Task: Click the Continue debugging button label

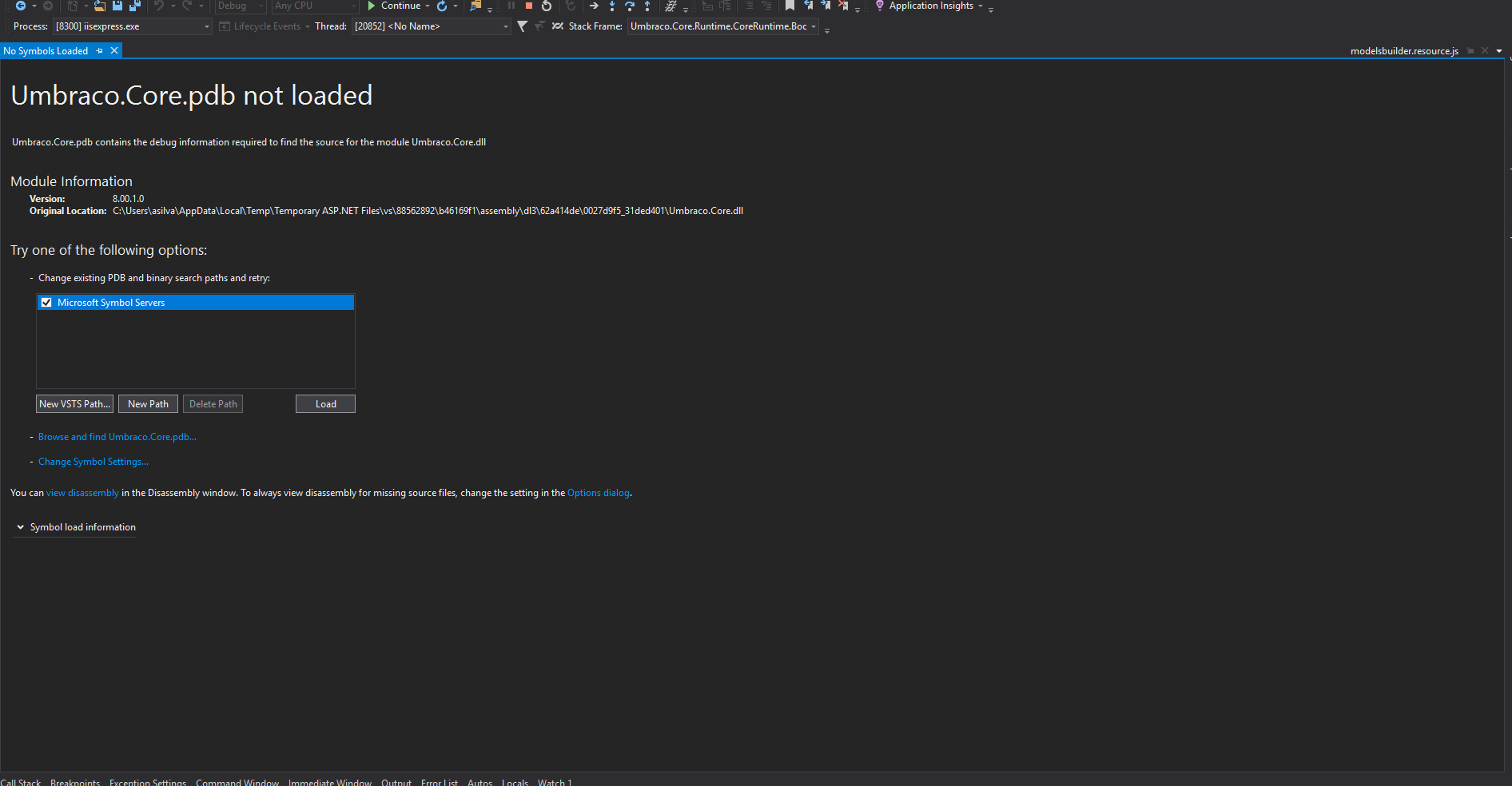Action: (400, 6)
